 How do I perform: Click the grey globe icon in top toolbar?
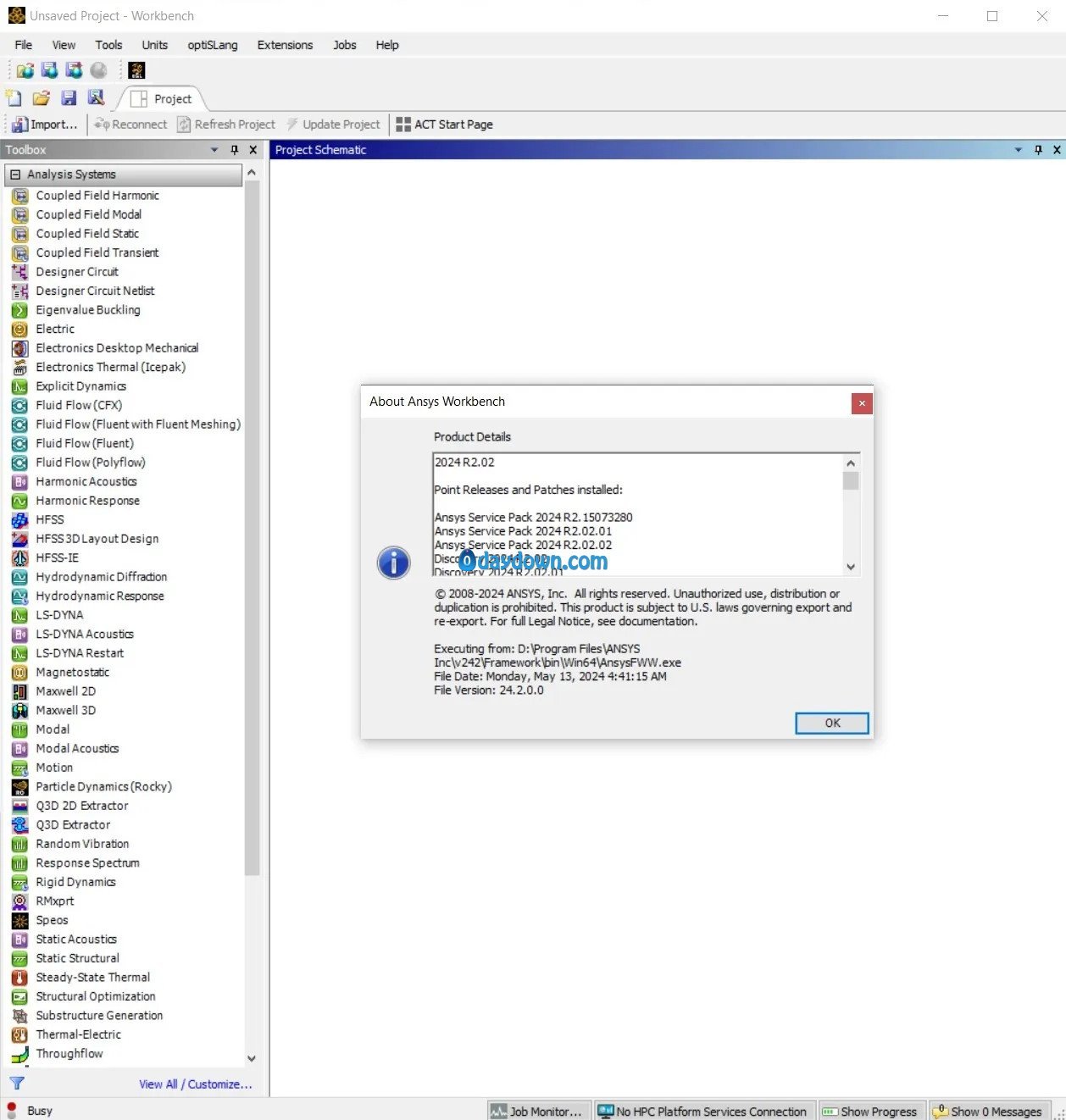pyautogui.click(x=99, y=70)
